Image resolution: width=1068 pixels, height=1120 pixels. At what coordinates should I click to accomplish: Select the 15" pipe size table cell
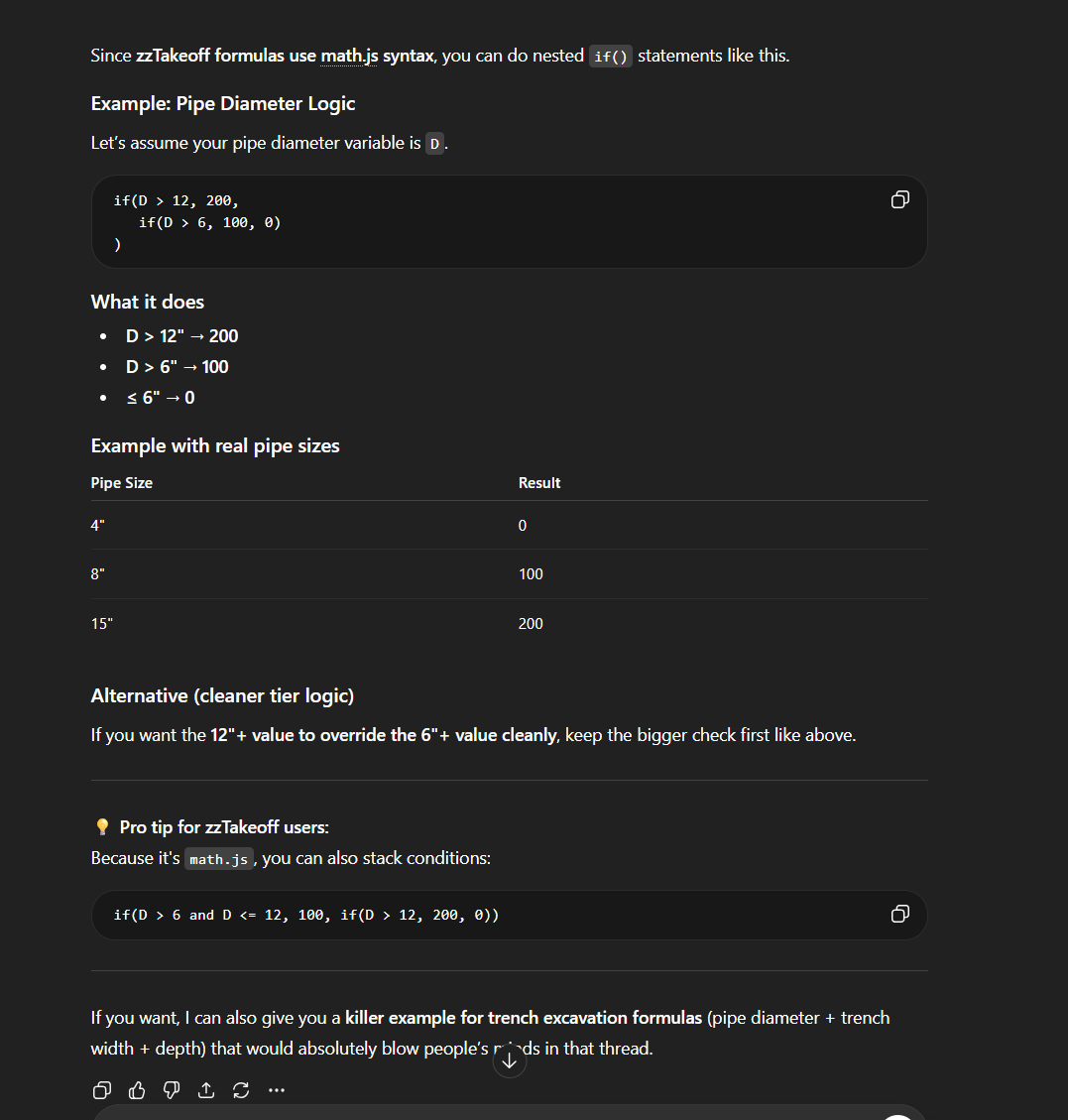coord(102,624)
